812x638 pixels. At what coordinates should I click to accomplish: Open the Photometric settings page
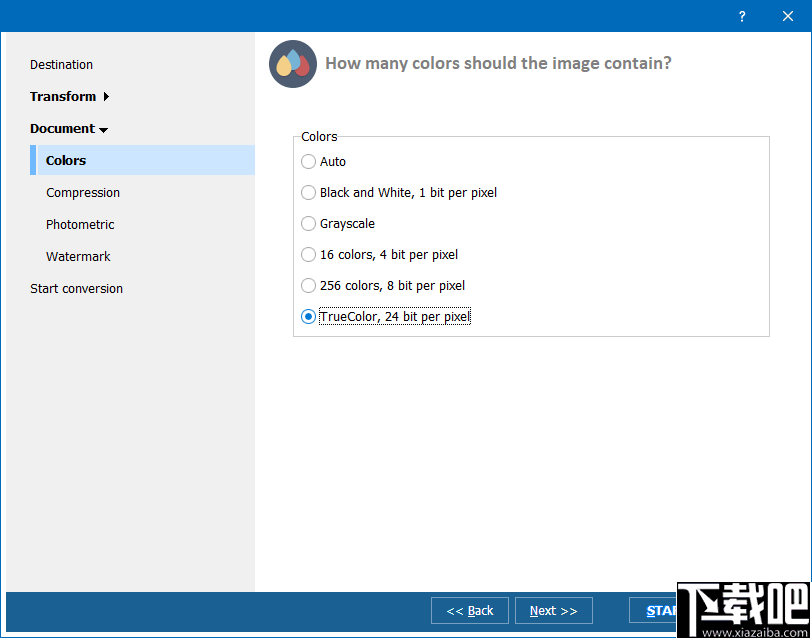point(80,225)
